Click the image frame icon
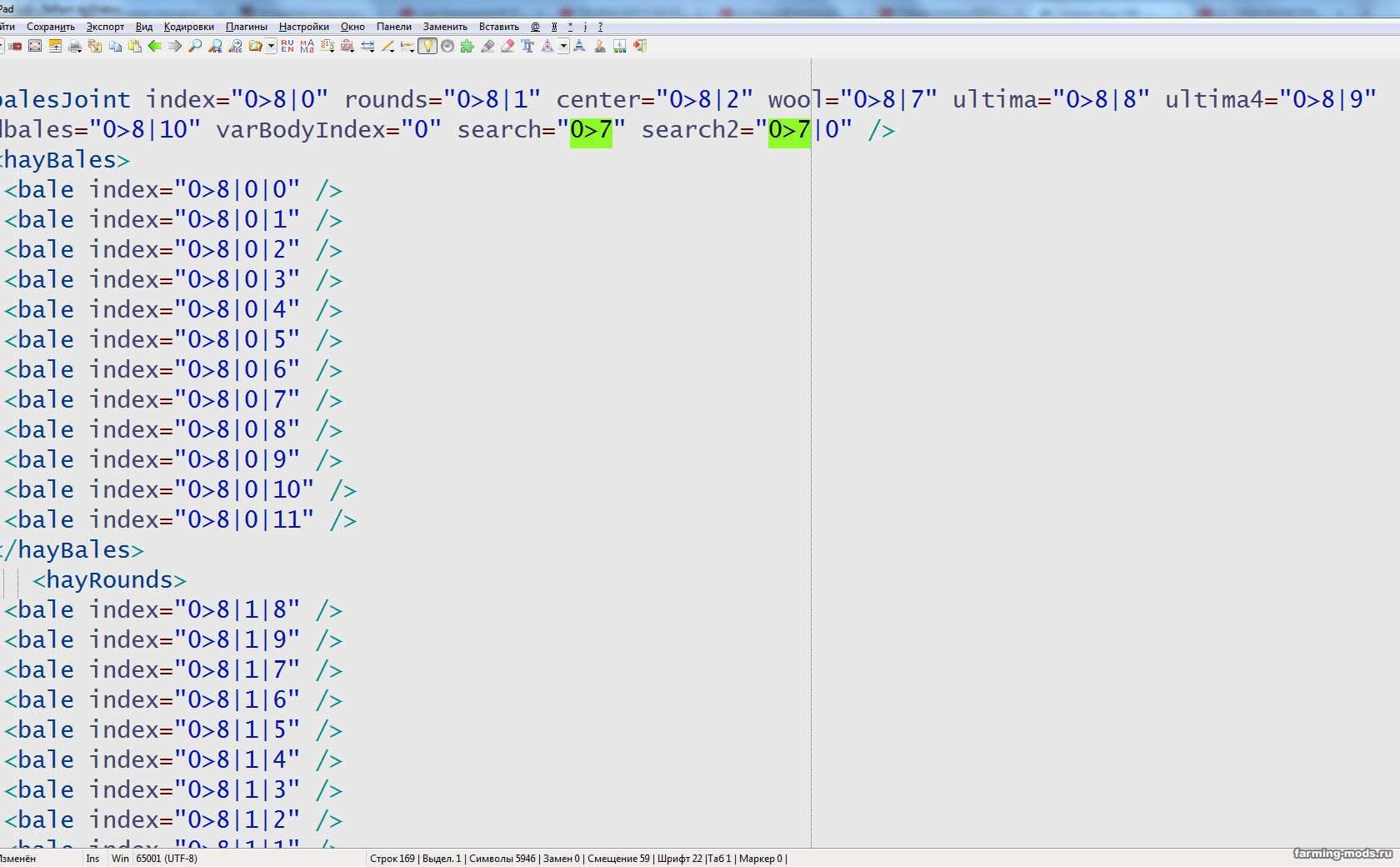 (35, 46)
